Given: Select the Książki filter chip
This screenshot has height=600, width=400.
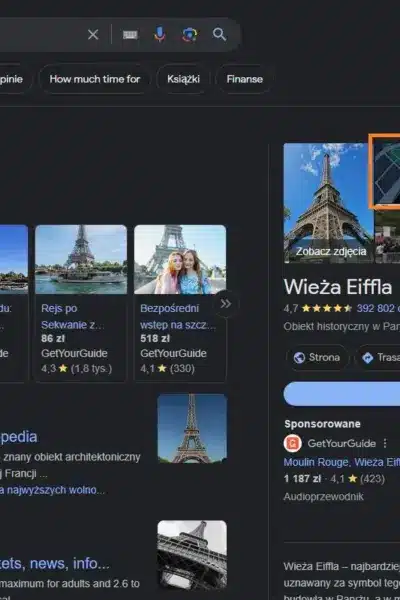Looking at the screenshot, I should tap(183, 79).
